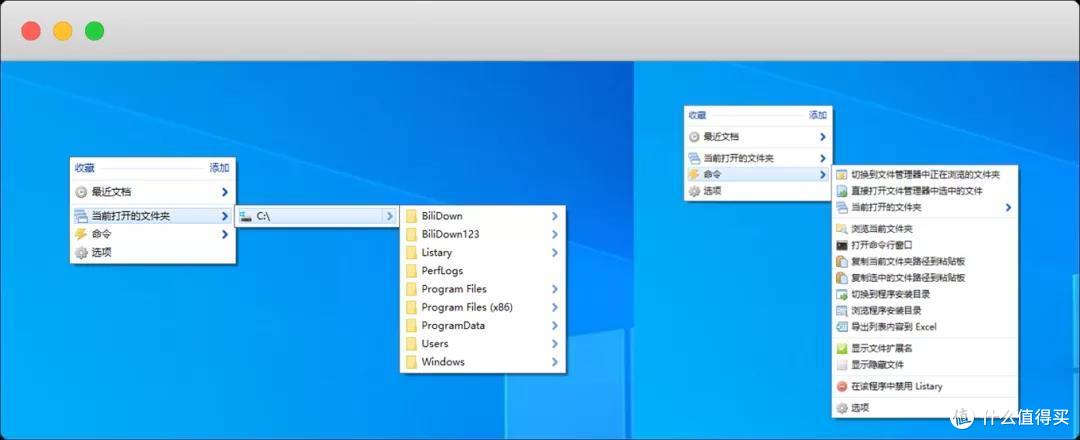Click the document icon for 直接打开文件管理器中选中的文件
Viewport: 1080px width, 440px height.
point(842,191)
